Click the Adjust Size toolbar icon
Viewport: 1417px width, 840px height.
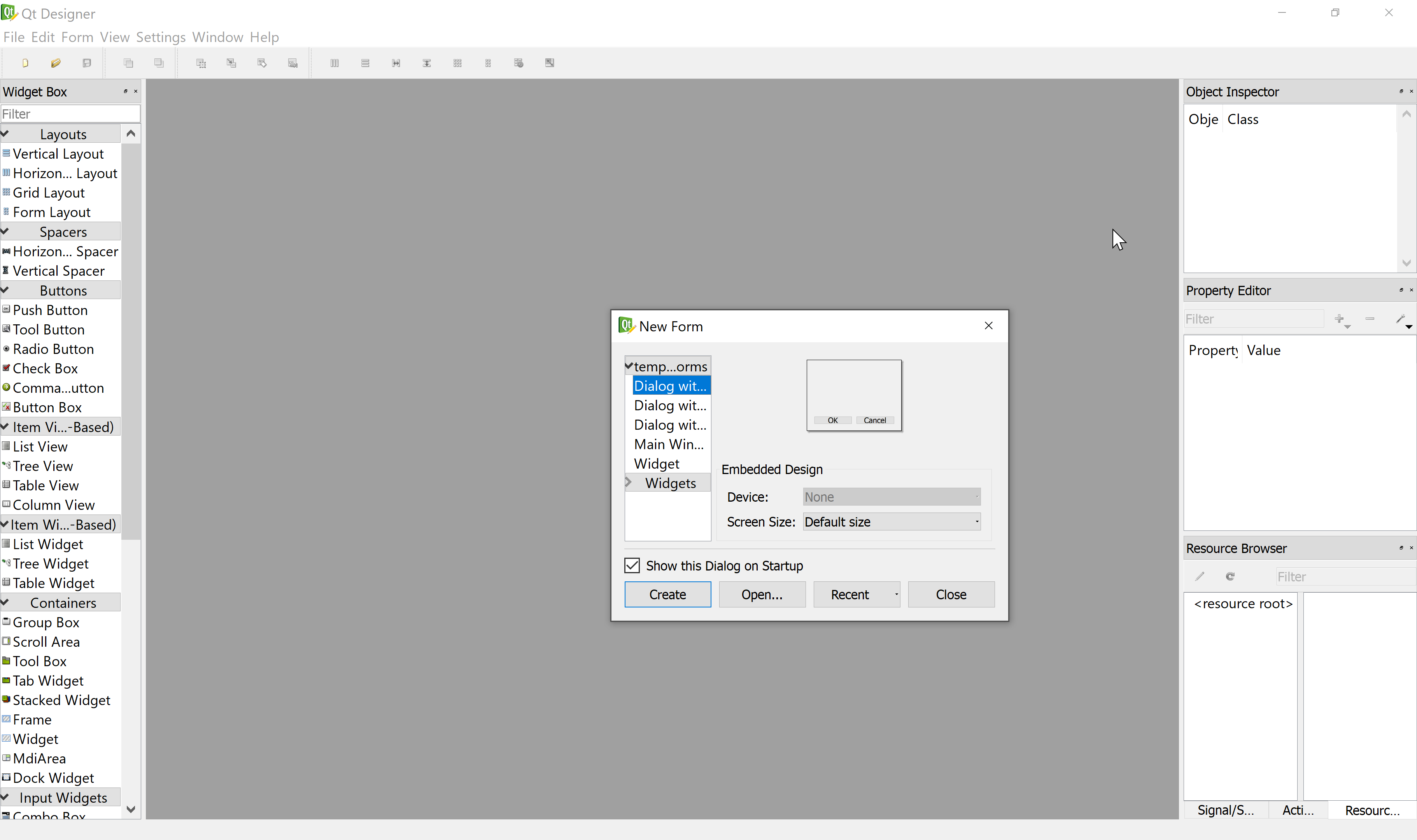[x=549, y=63]
